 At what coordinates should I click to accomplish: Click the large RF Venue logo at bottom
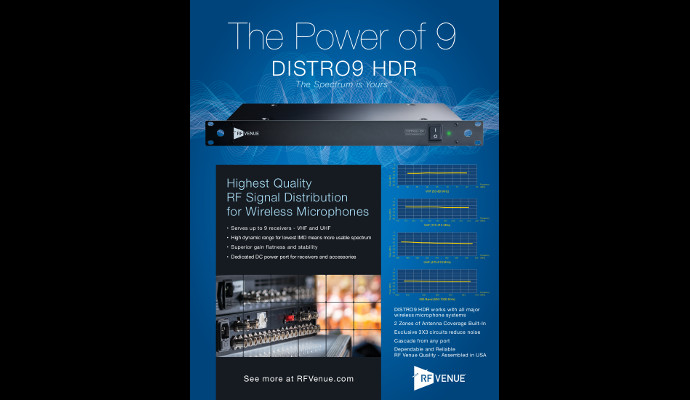(439, 378)
